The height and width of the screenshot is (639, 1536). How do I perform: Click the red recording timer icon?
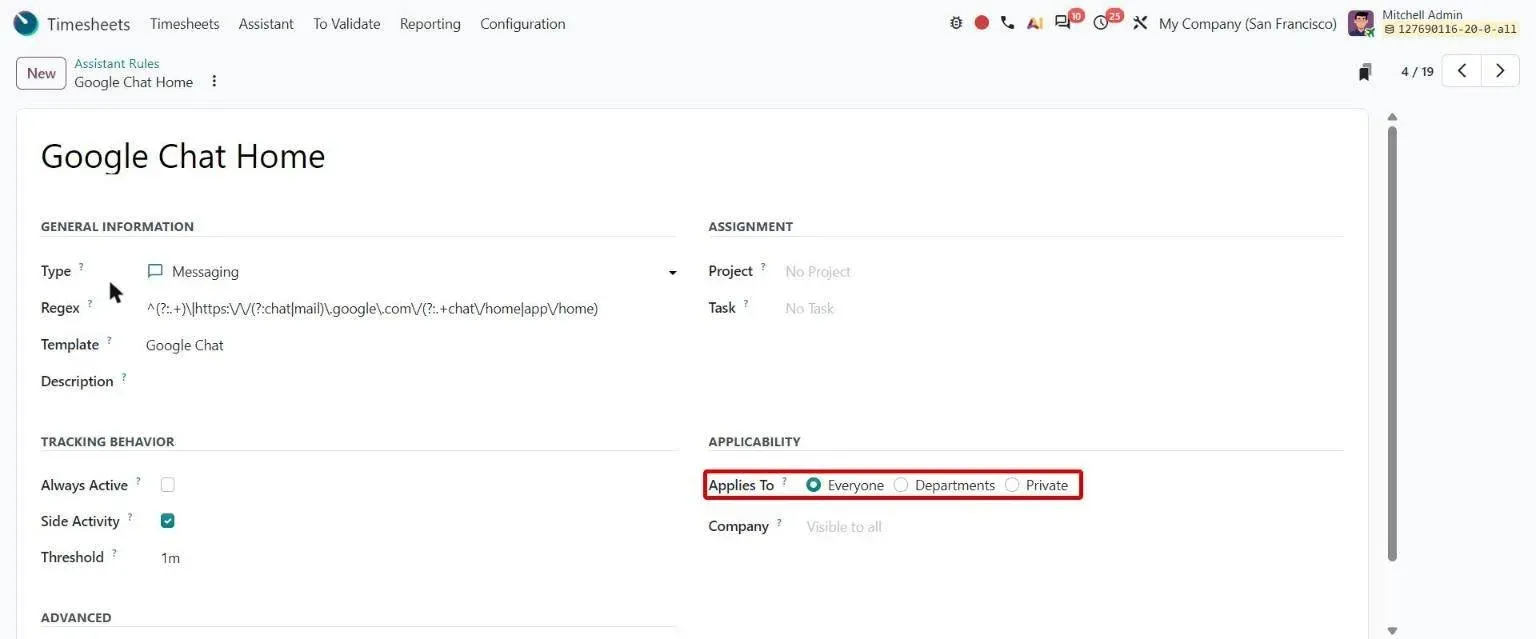pos(982,23)
